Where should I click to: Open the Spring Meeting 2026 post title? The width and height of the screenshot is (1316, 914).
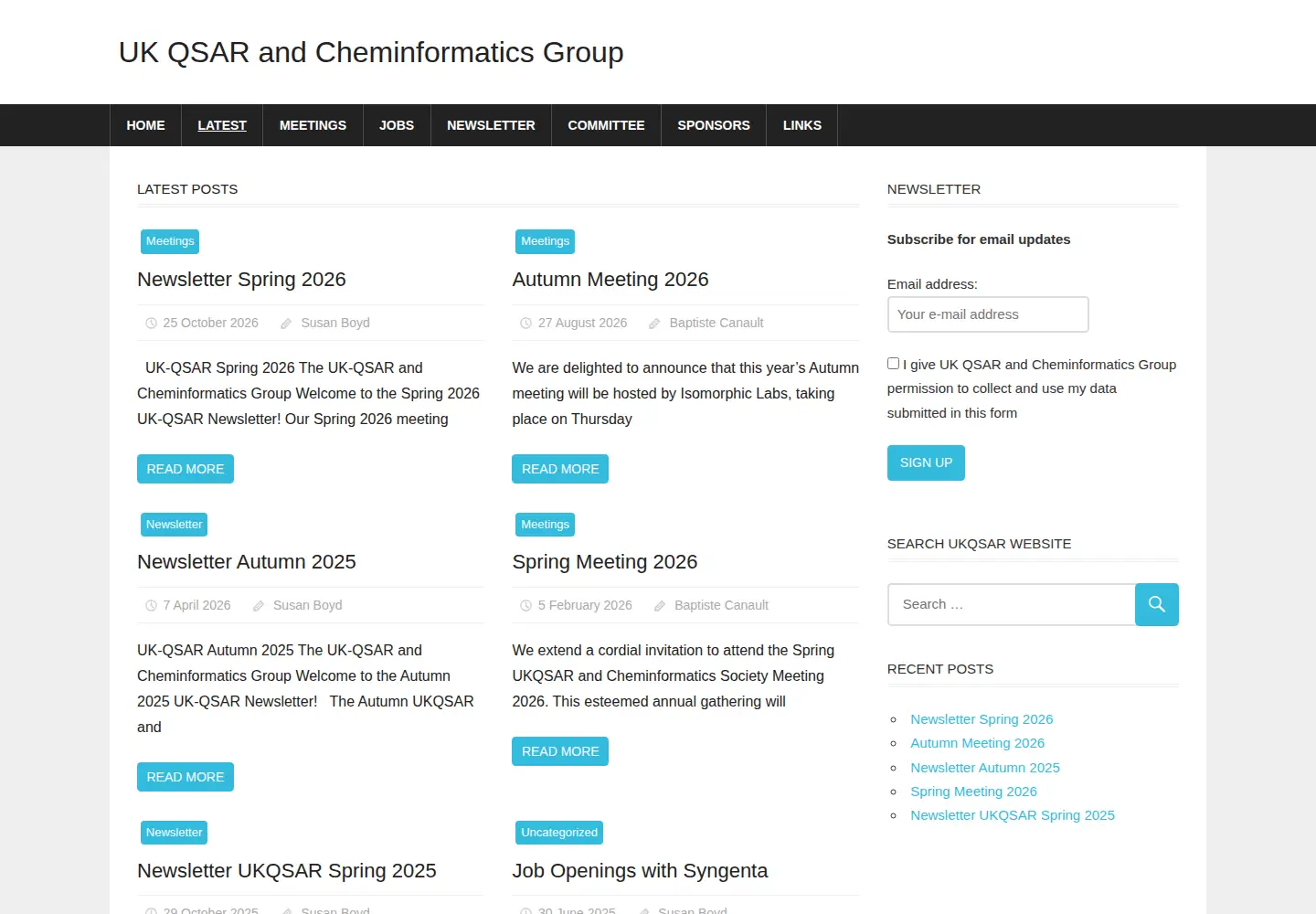click(x=605, y=562)
